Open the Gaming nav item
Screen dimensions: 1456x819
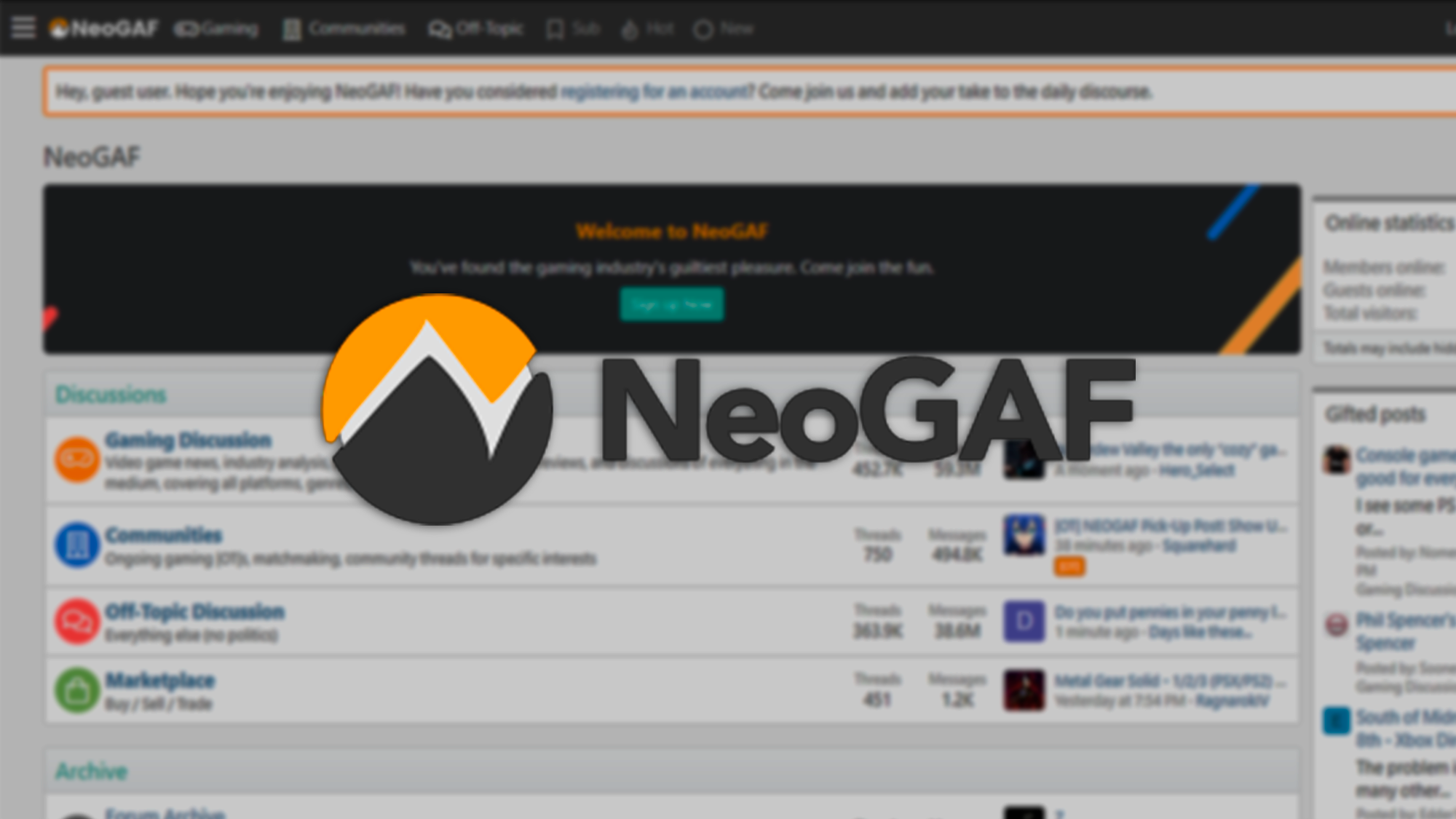click(x=217, y=28)
